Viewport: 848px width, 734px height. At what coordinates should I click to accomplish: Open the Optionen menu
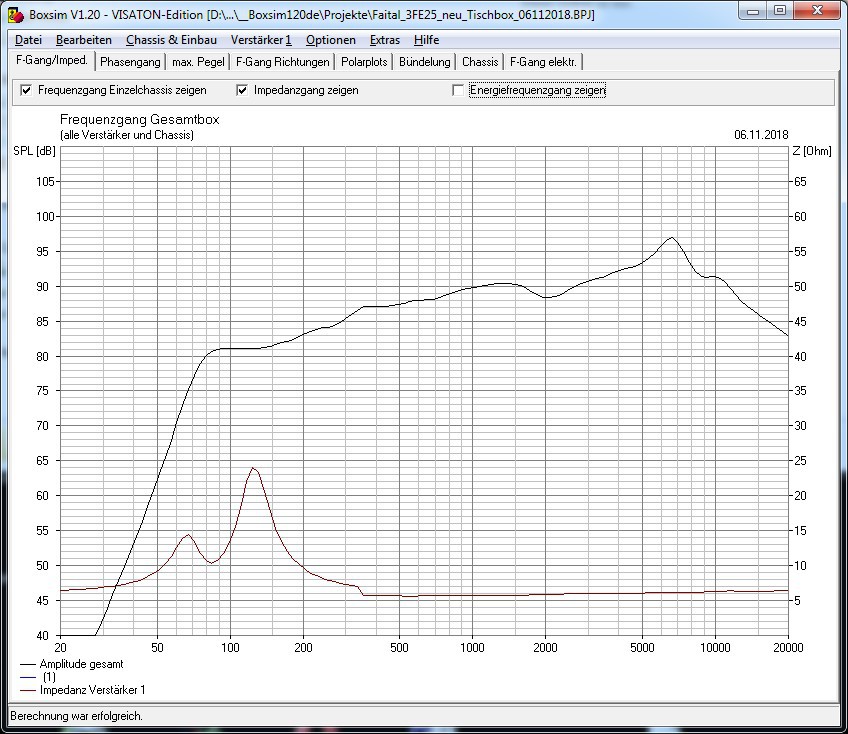330,40
